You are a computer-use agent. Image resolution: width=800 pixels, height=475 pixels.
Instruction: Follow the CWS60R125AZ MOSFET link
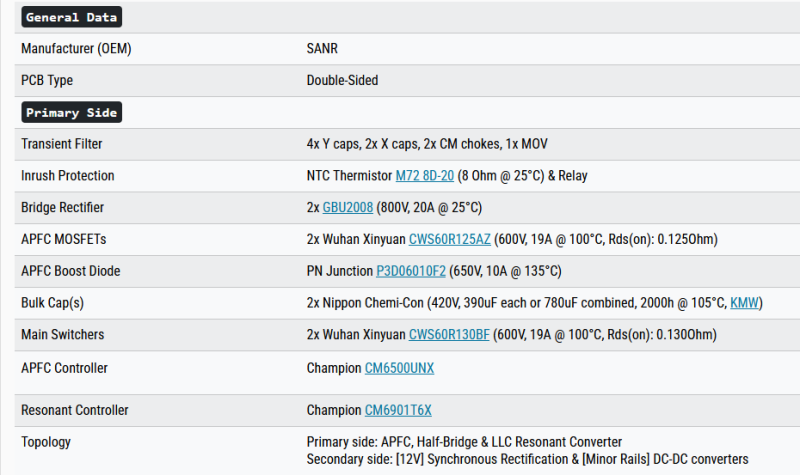450,240
